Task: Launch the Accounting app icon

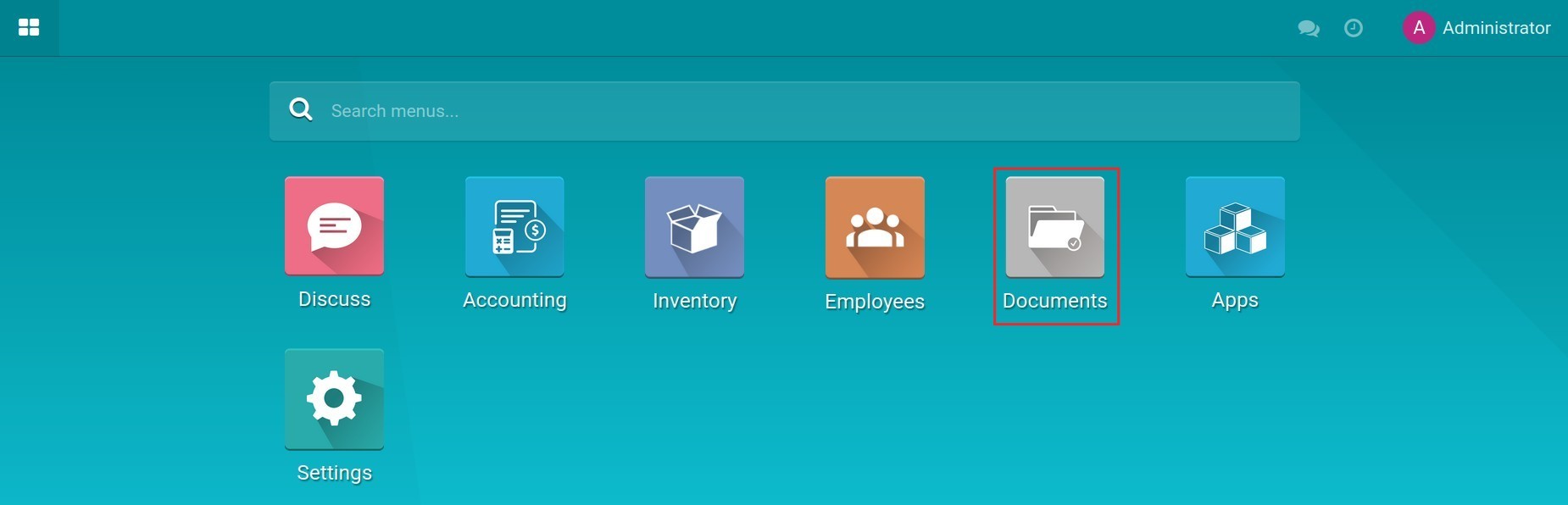Action: click(514, 226)
